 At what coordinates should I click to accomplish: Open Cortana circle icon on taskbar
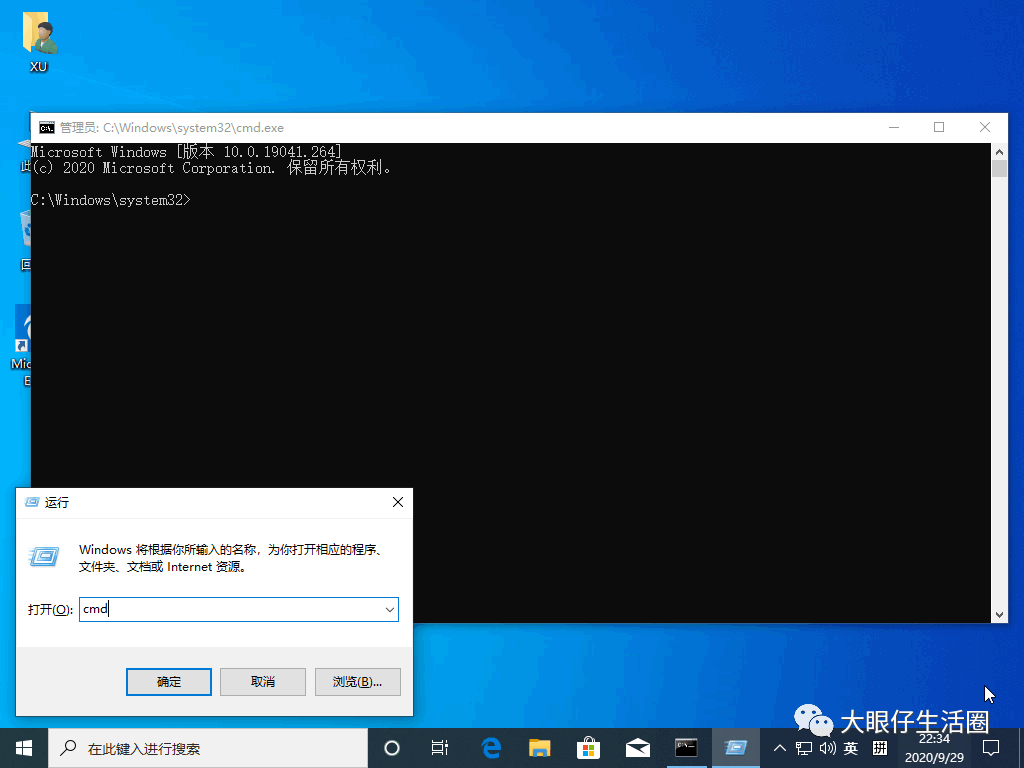[x=392, y=748]
